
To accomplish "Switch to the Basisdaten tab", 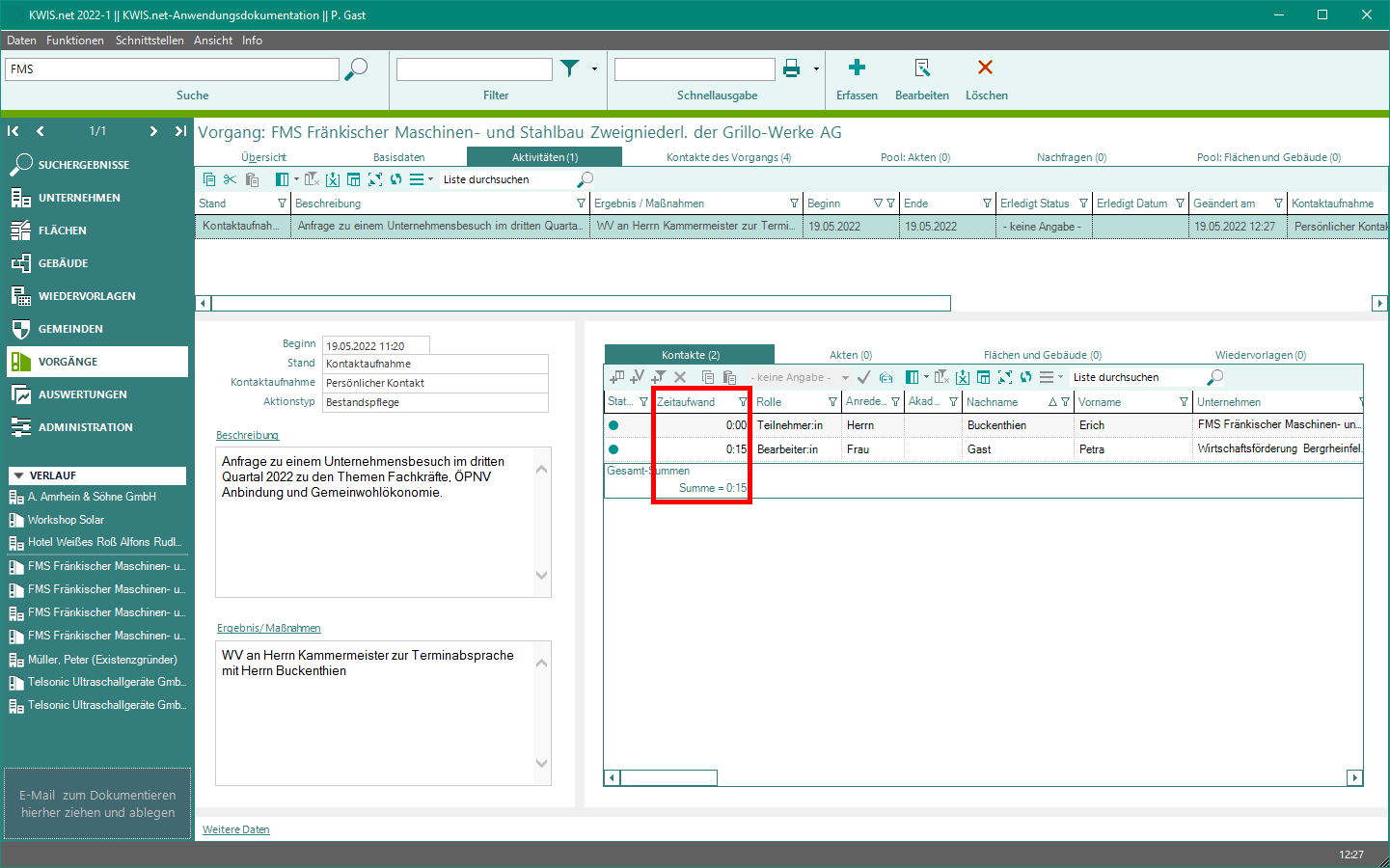I will [x=398, y=157].
